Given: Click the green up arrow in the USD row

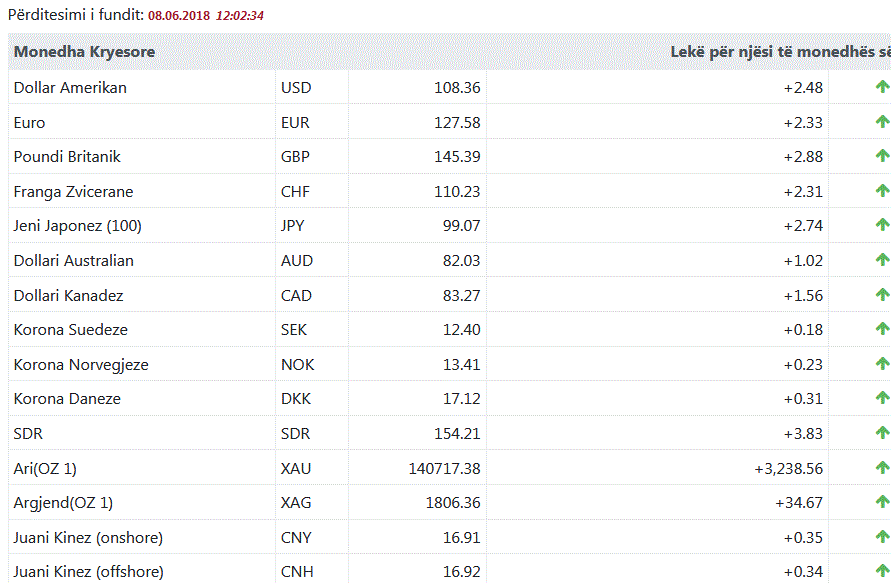Looking at the screenshot, I should 882,87.
